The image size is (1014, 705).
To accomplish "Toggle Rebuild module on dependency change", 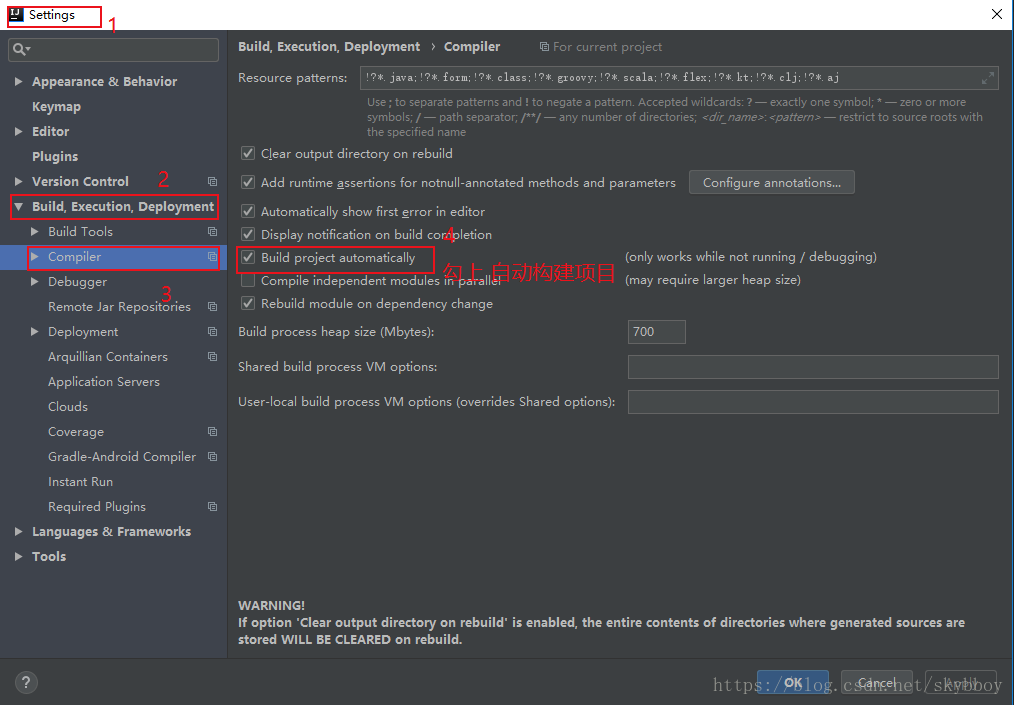I will coord(248,303).
